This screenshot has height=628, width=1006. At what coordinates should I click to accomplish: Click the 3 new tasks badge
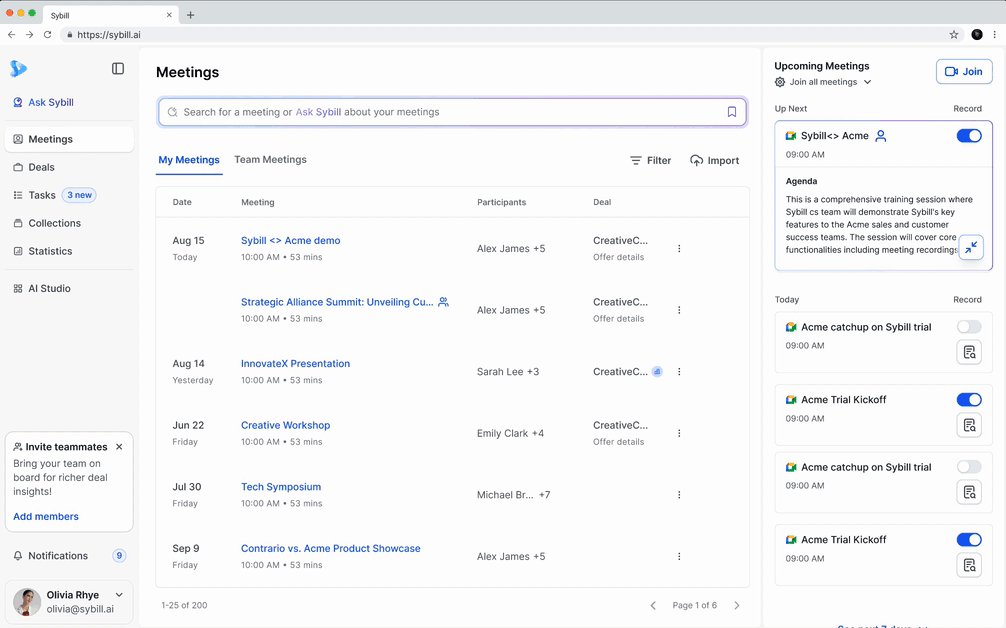click(80, 195)
